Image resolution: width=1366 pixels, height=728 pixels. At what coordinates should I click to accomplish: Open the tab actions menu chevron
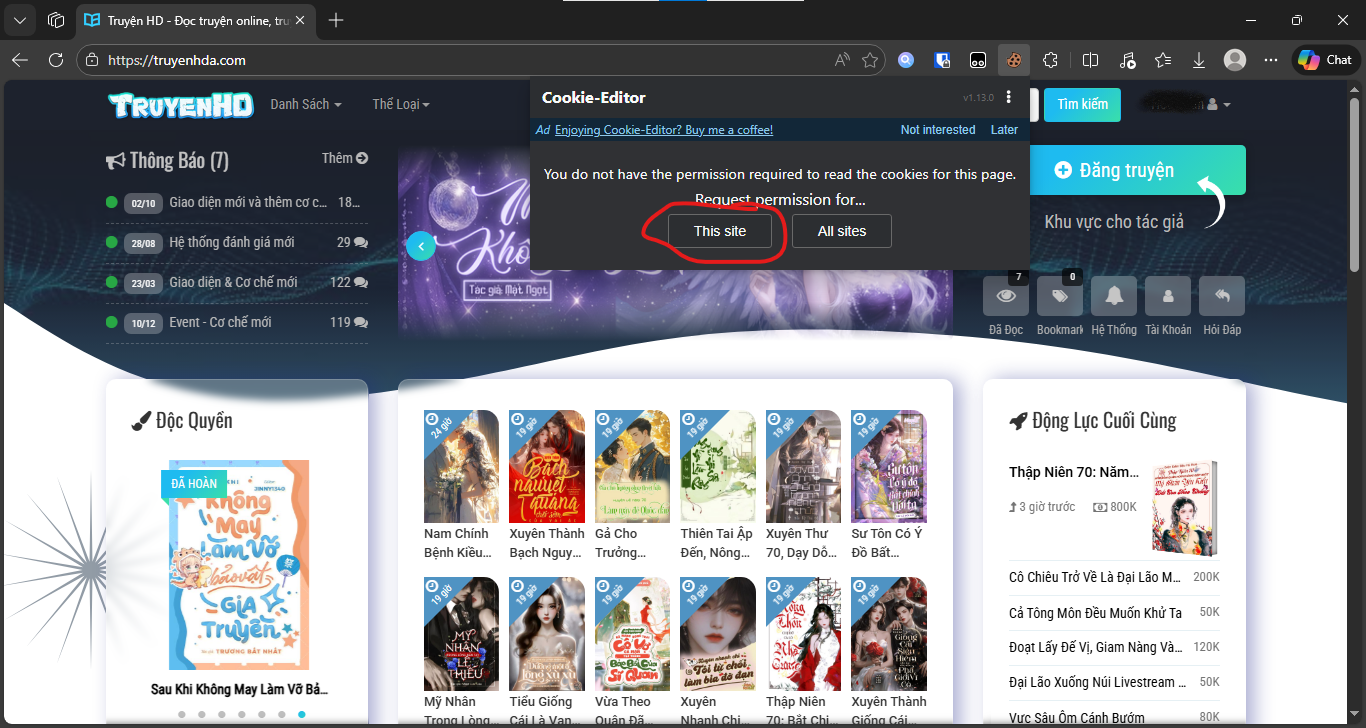[20, 20]
